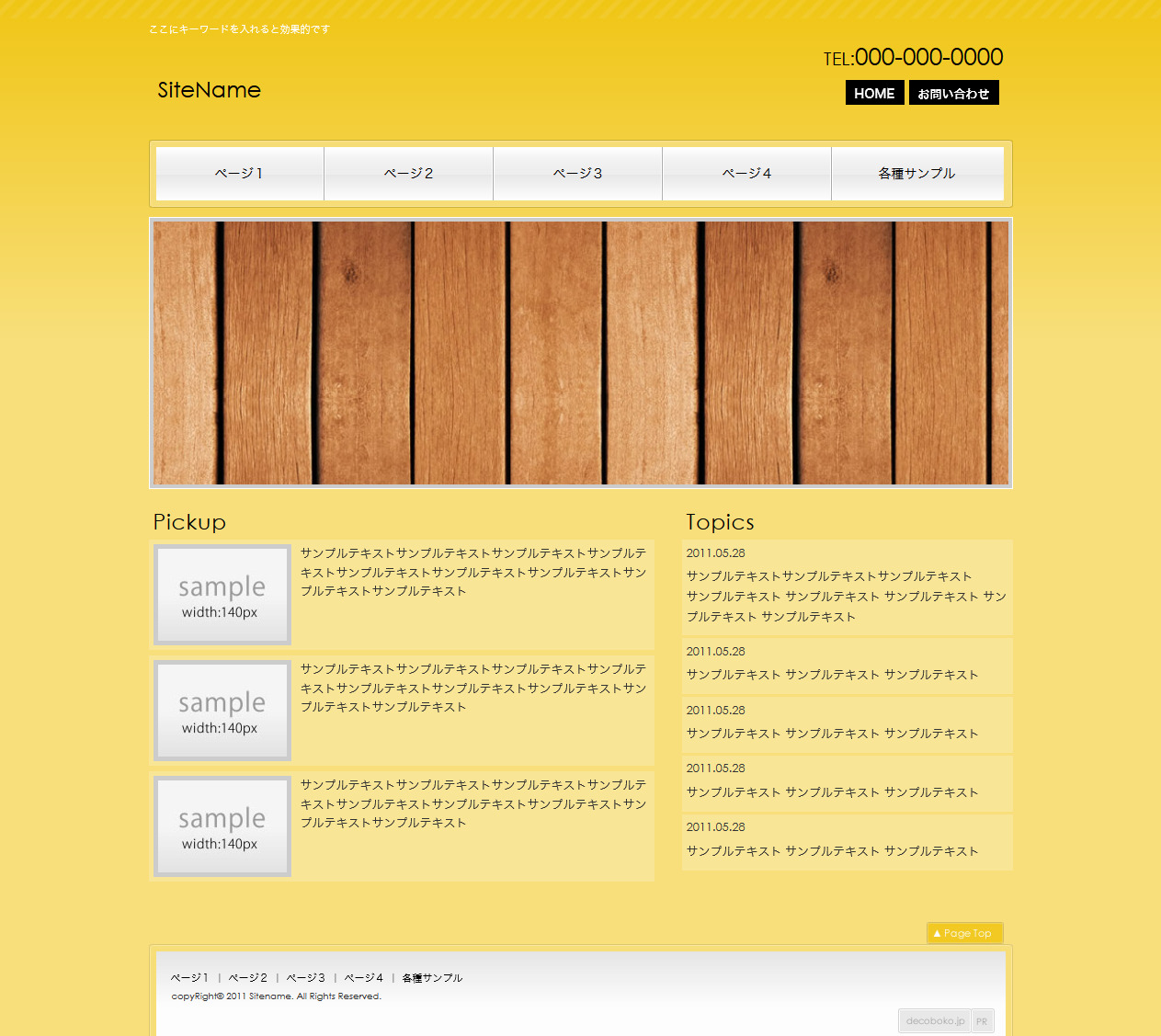Click the fourth Topics entry text
Screen dimensions: 1161x1036
coord(832,792)
